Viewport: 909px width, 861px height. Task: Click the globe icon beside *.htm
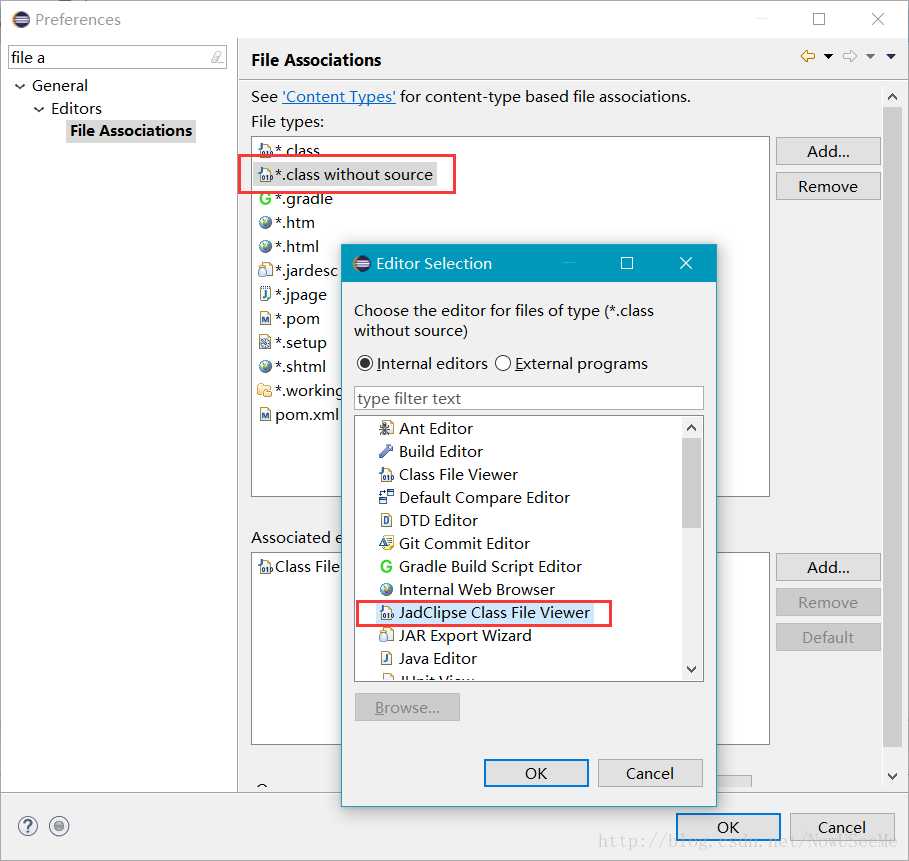pyautogui.click(x=265, y=223)
